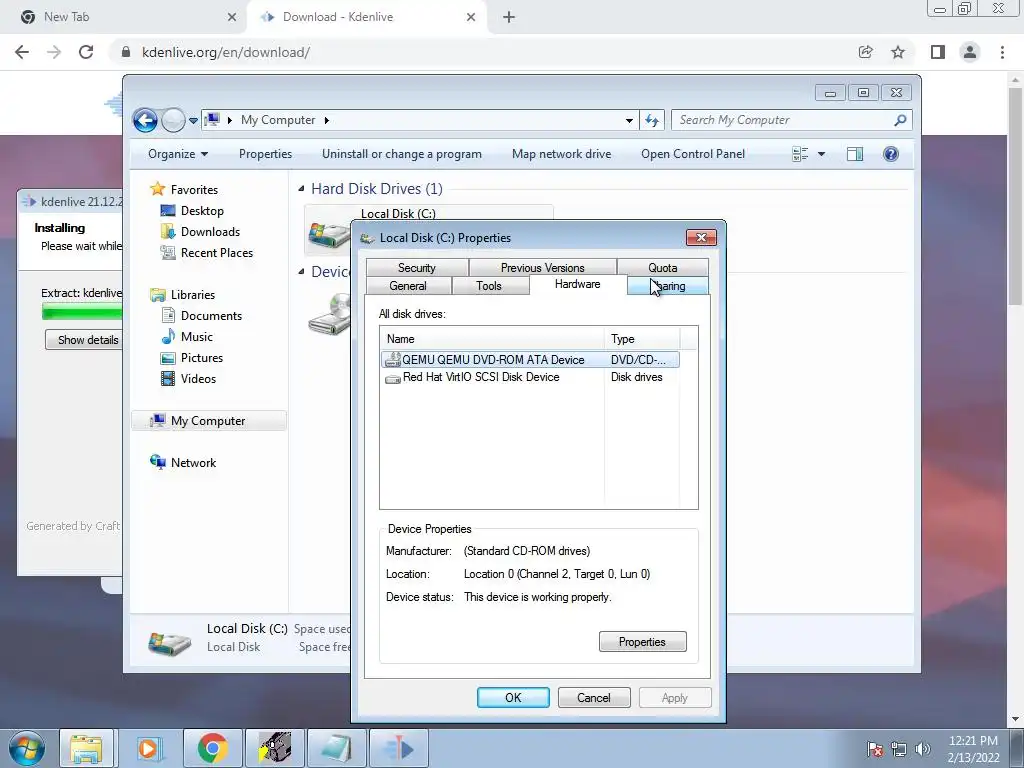Open the Documents library
Viewport: 1024px width, 768px height.
[x=211, y=315]
